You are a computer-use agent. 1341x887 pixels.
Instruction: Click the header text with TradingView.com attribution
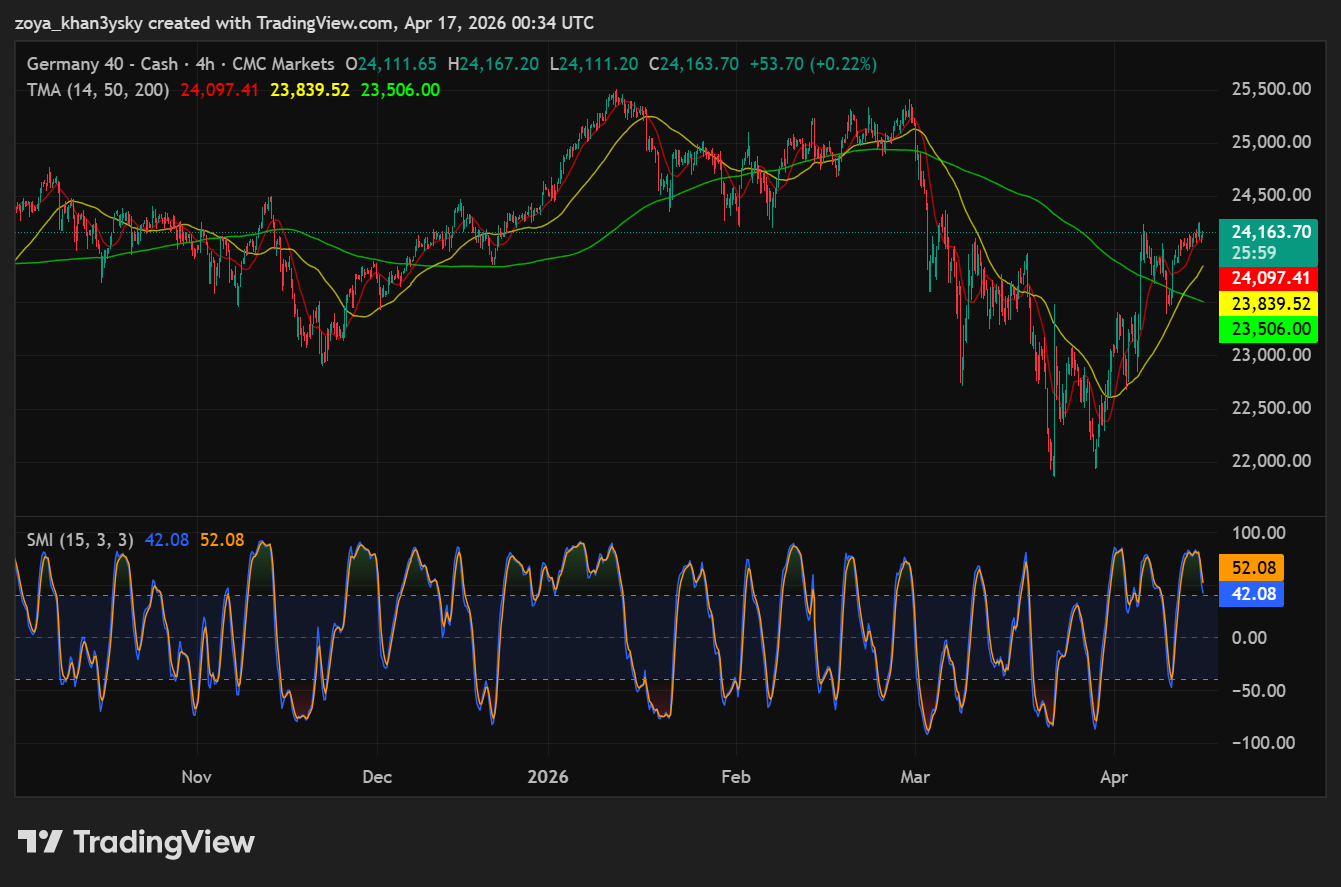[x=304, y=23]
